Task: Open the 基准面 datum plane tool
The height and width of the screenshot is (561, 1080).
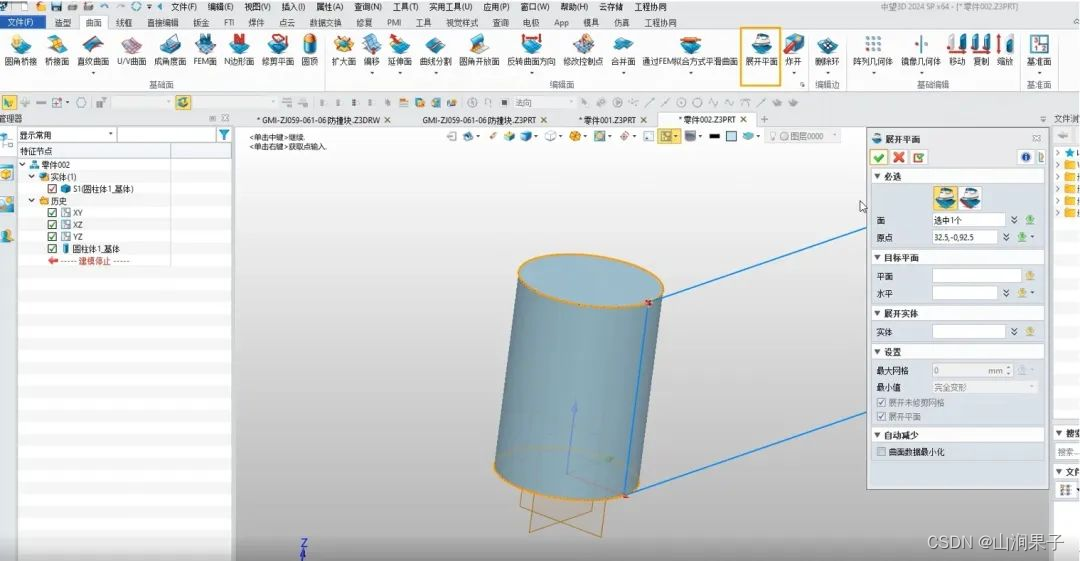Action: (1039, 50)
